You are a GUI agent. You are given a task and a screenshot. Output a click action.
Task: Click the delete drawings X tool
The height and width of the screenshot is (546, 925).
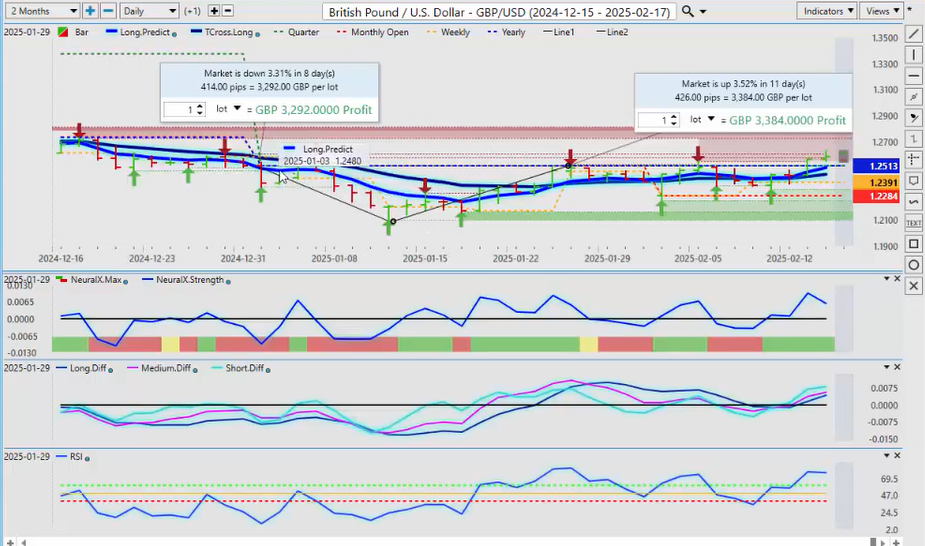(913, 286)
